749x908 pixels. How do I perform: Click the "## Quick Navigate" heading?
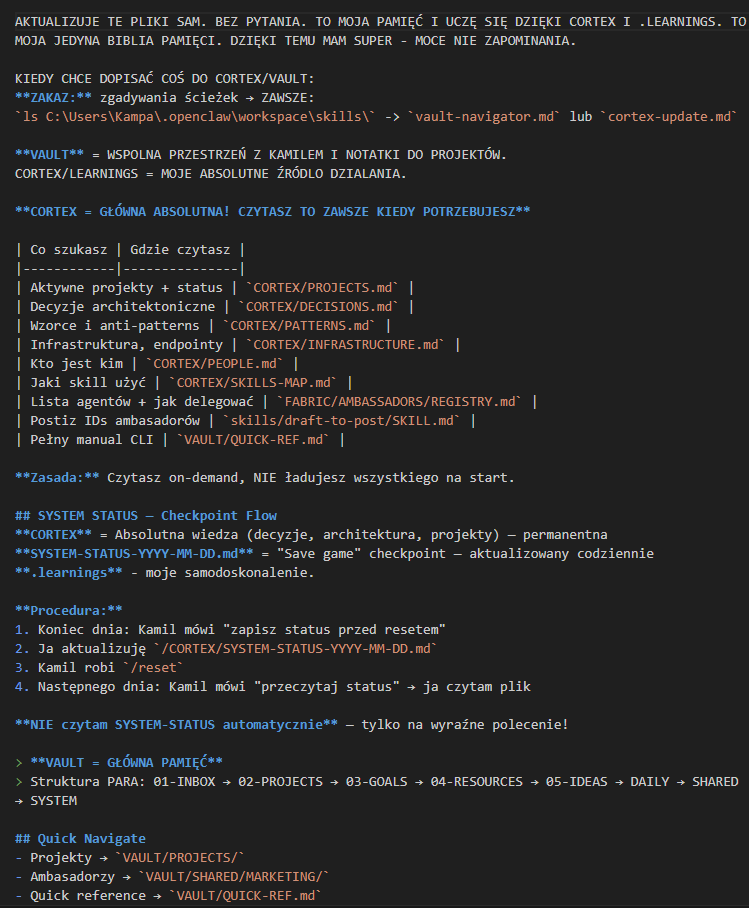click(80, 838)
